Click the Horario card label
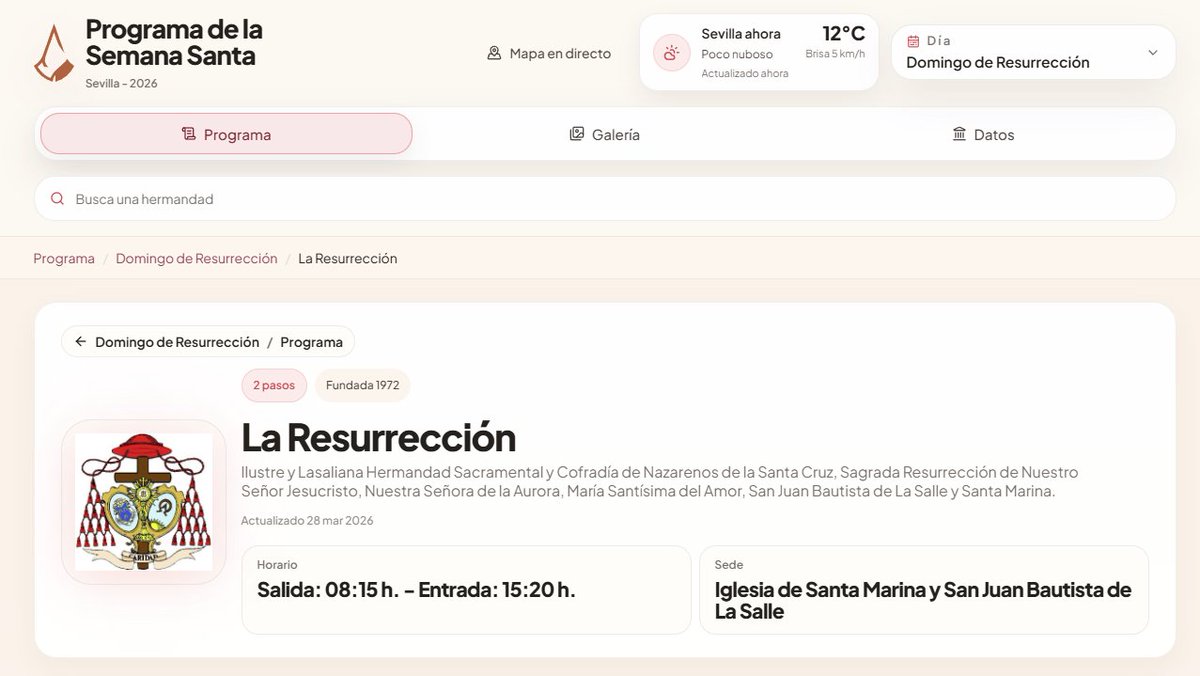1200x676 pixels. click(x=277, y=565)
